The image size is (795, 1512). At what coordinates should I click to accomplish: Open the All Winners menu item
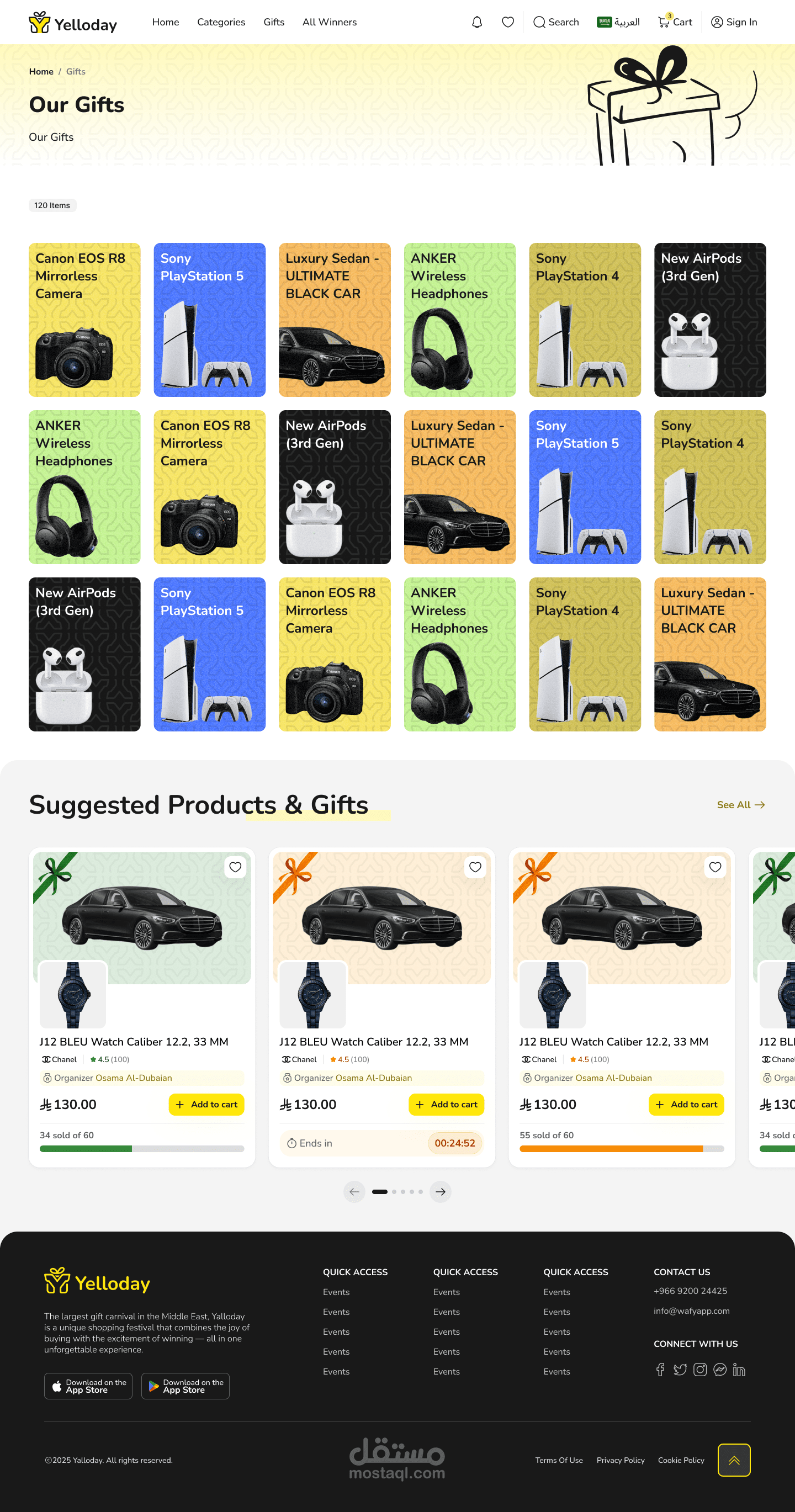click(330, 22)
